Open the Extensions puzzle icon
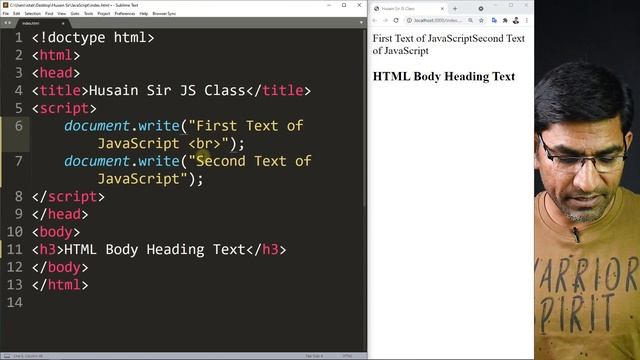 pos(505,20)
